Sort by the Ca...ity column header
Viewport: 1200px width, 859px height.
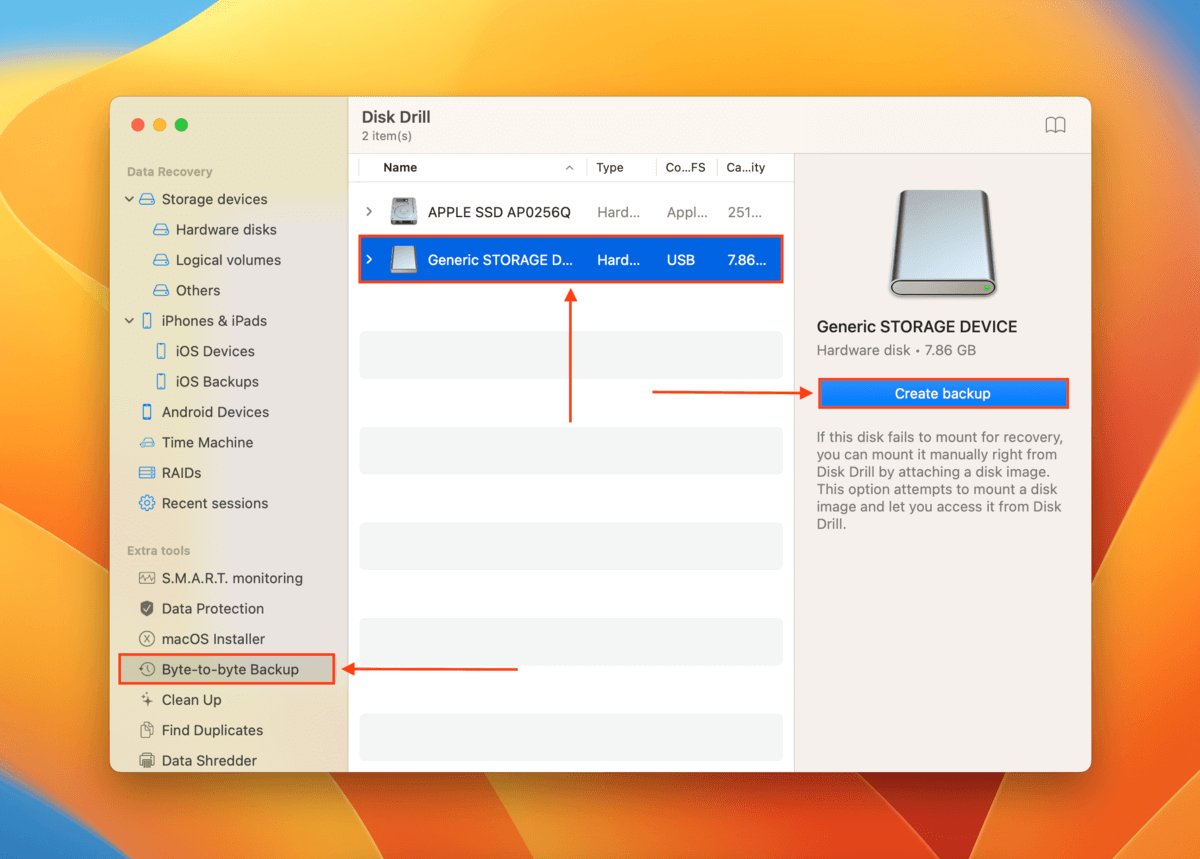click(746, 168)
